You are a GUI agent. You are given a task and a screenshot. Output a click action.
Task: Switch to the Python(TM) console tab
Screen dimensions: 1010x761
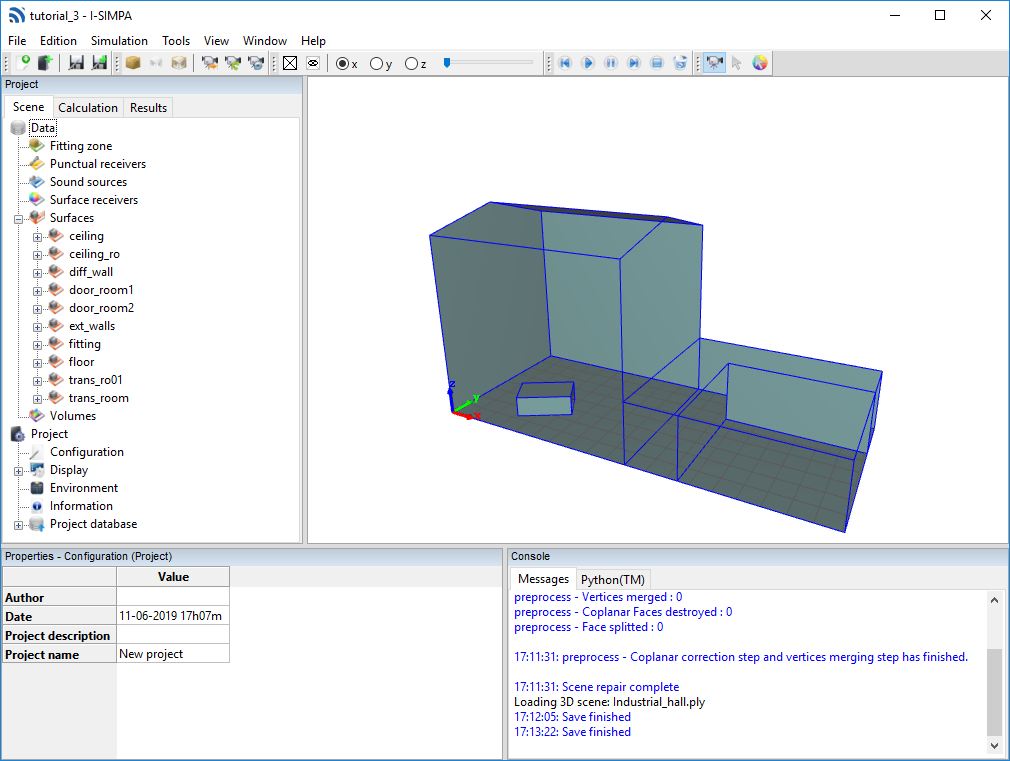[613, 579]
